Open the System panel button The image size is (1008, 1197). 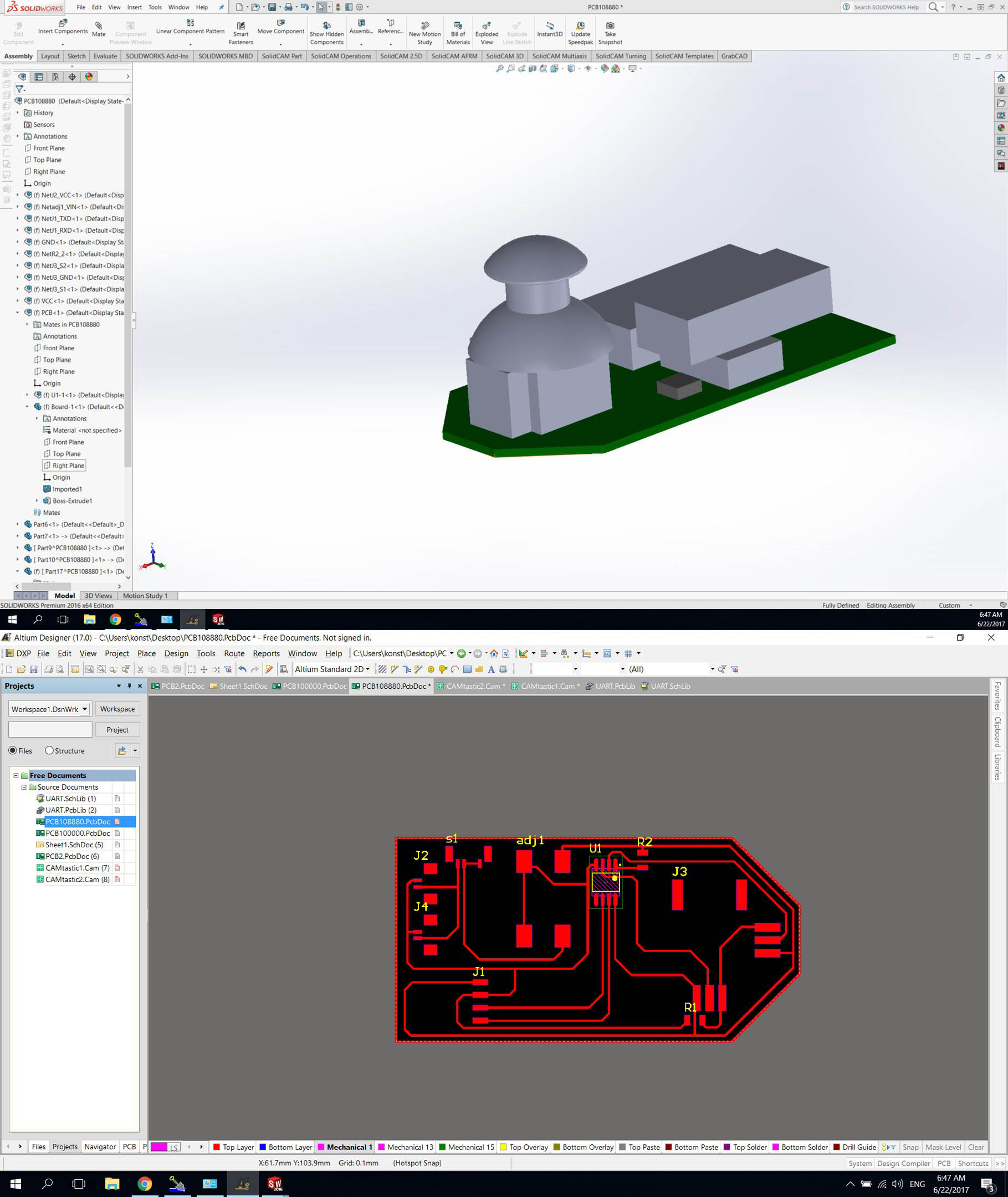[859, 1163]
